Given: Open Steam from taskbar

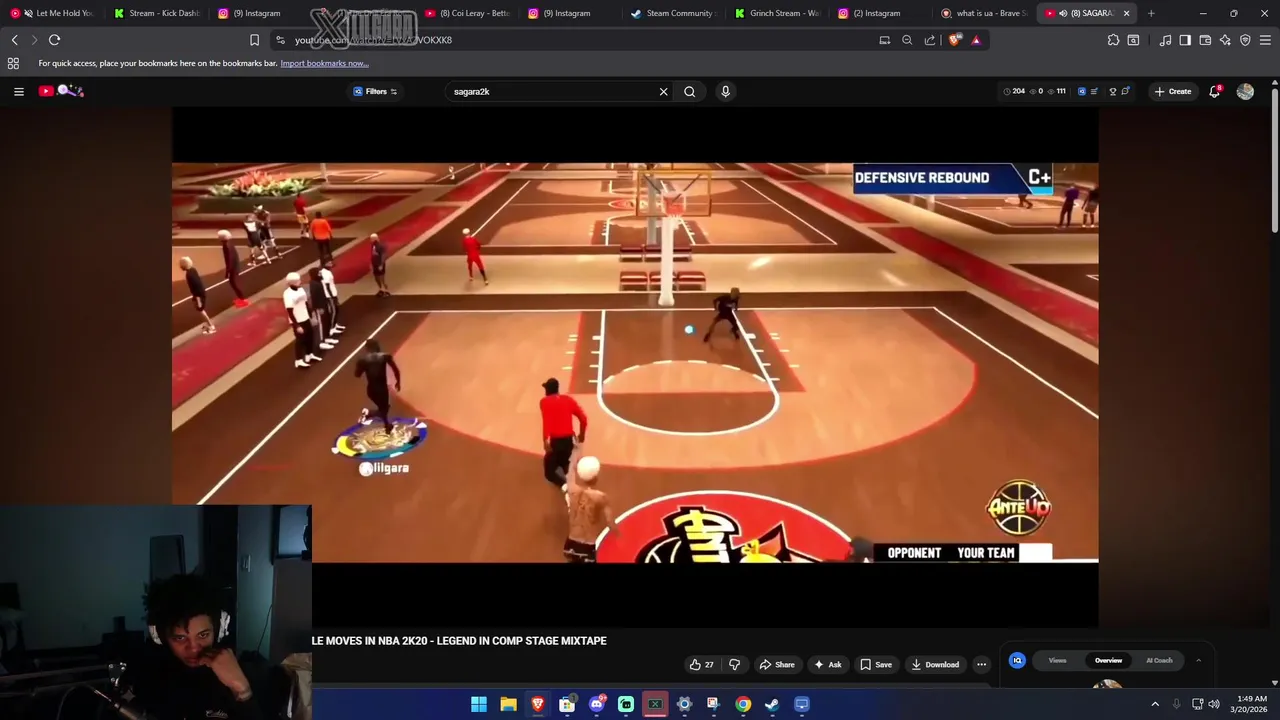Looking at the screenshot, I should click(x=772, y=704).
